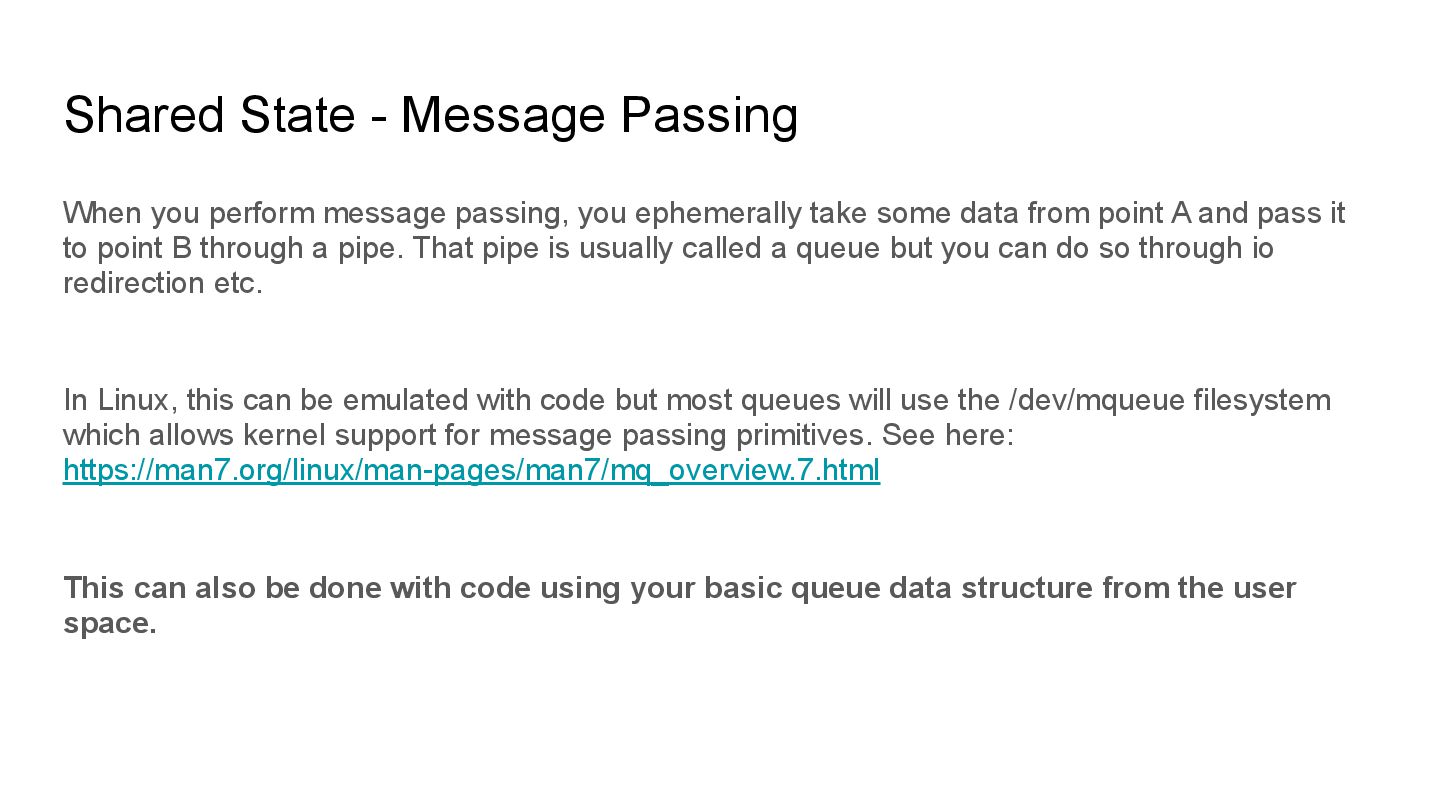Viewport: 1440px width, 810px height.
Task: Click the slide title 'Shared State - Message Passing'
Action: click(431, 115)
